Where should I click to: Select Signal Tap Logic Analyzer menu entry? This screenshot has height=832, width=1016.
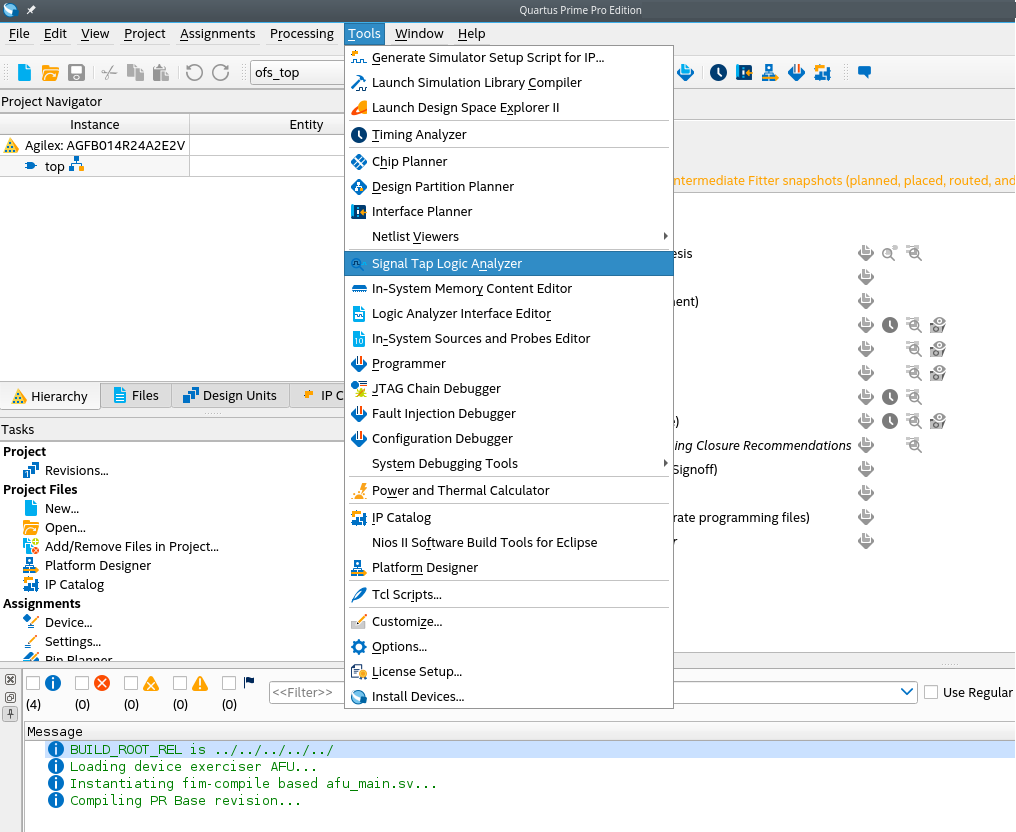click(x=446, y=263)
